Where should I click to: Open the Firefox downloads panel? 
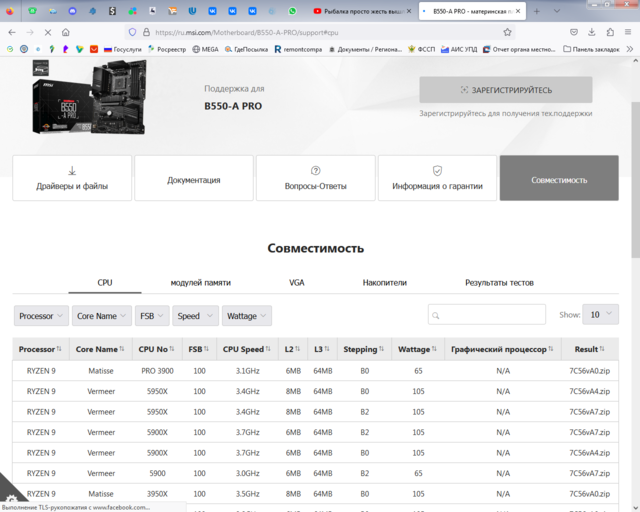click(x=592, y=32)
